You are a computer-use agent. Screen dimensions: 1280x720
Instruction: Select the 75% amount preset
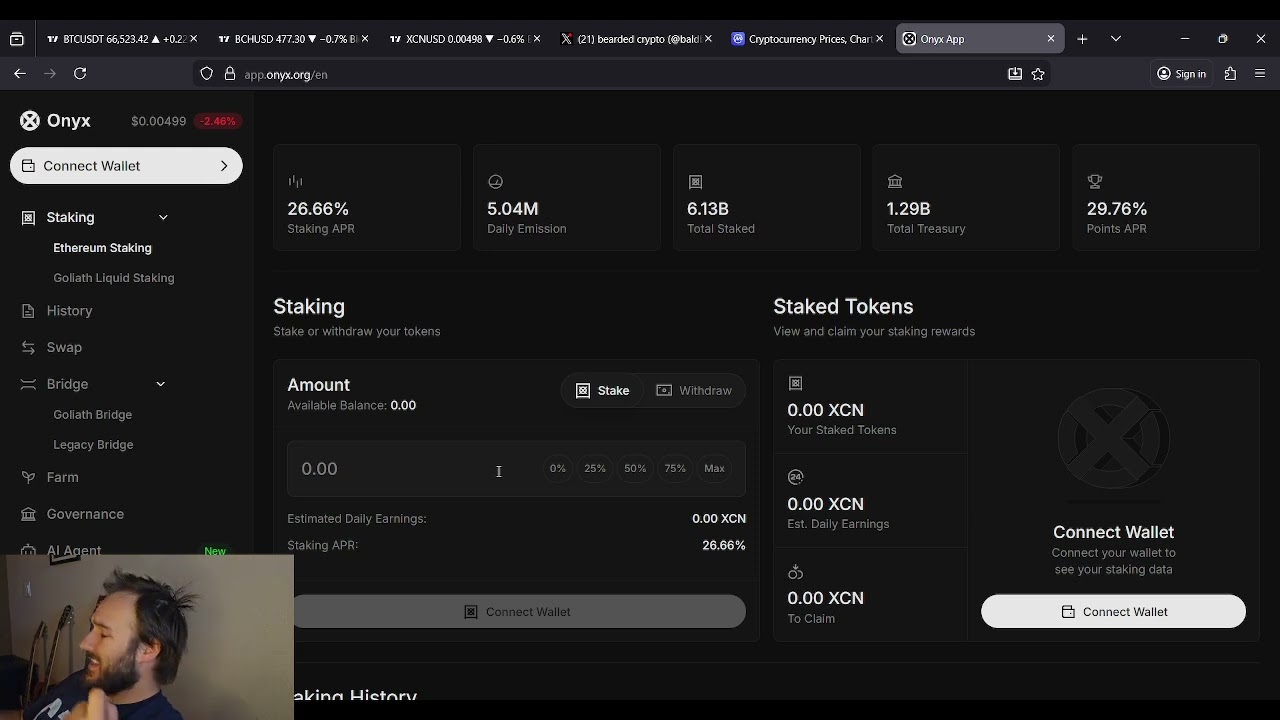[x=675, y=468]
